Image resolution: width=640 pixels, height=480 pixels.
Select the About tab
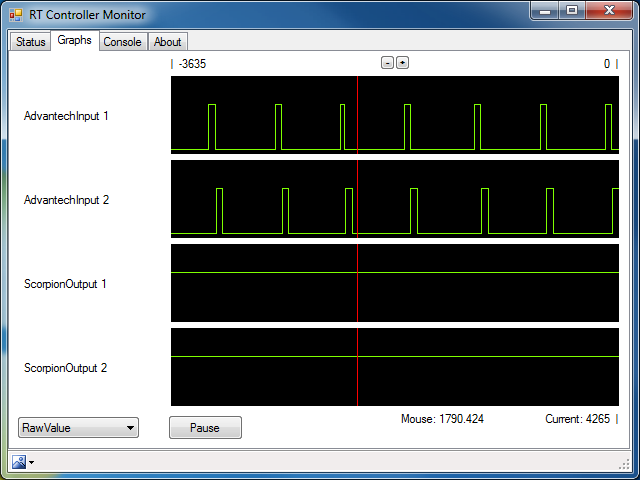click(167, 42)
